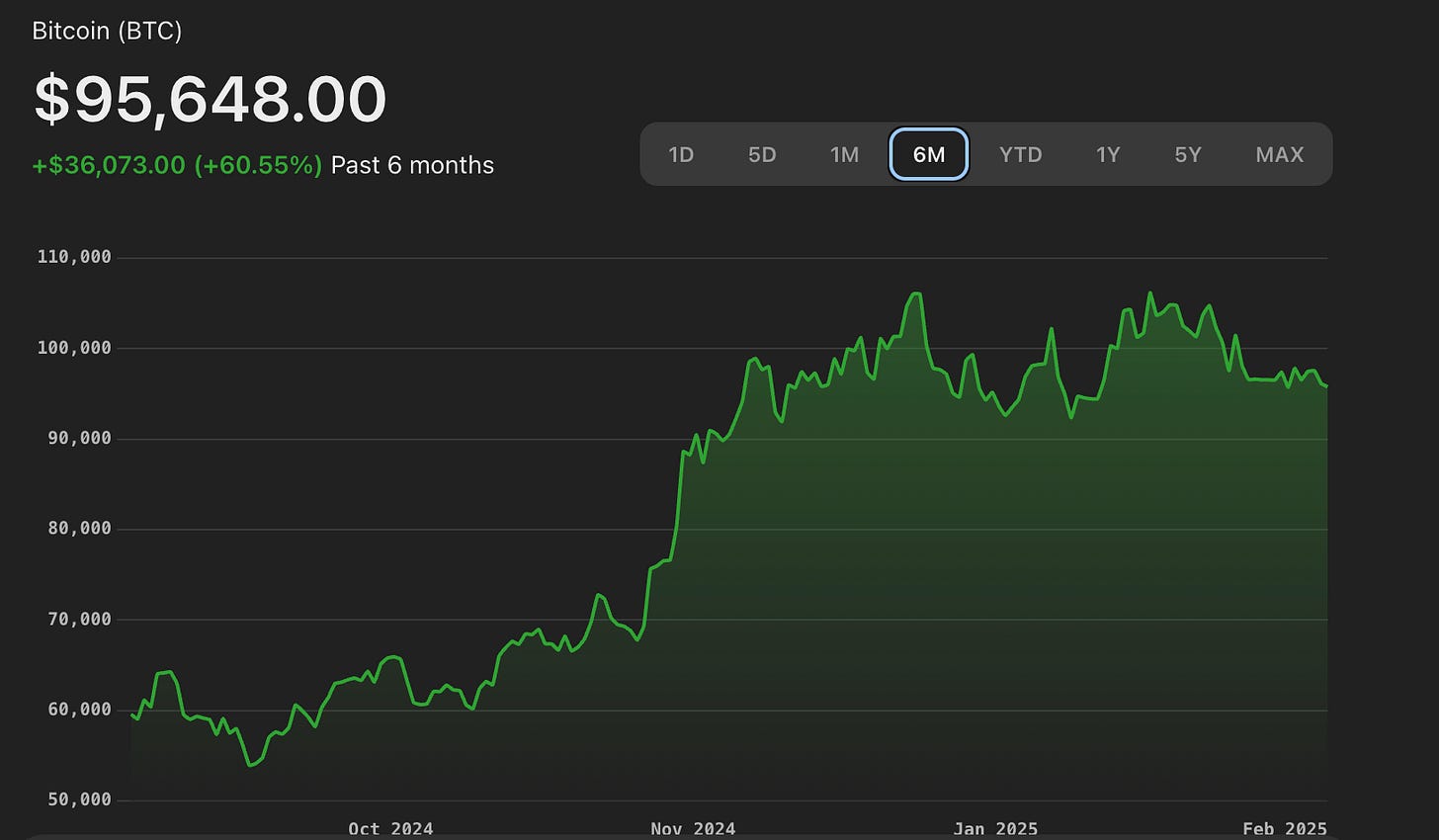
Task: Show the 1Y price chart
Action: [1108, 154]
